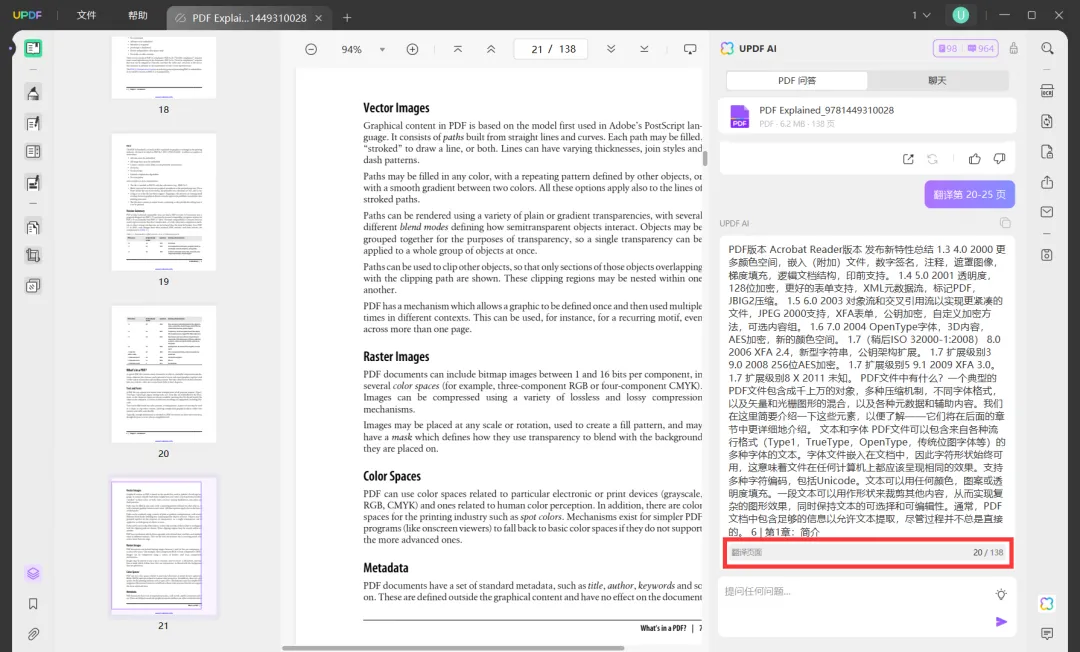Screen dimensions: 1080x652
Task: Zoom in using the plus icon
Action: pyautogui.click(x=414, y=47)
